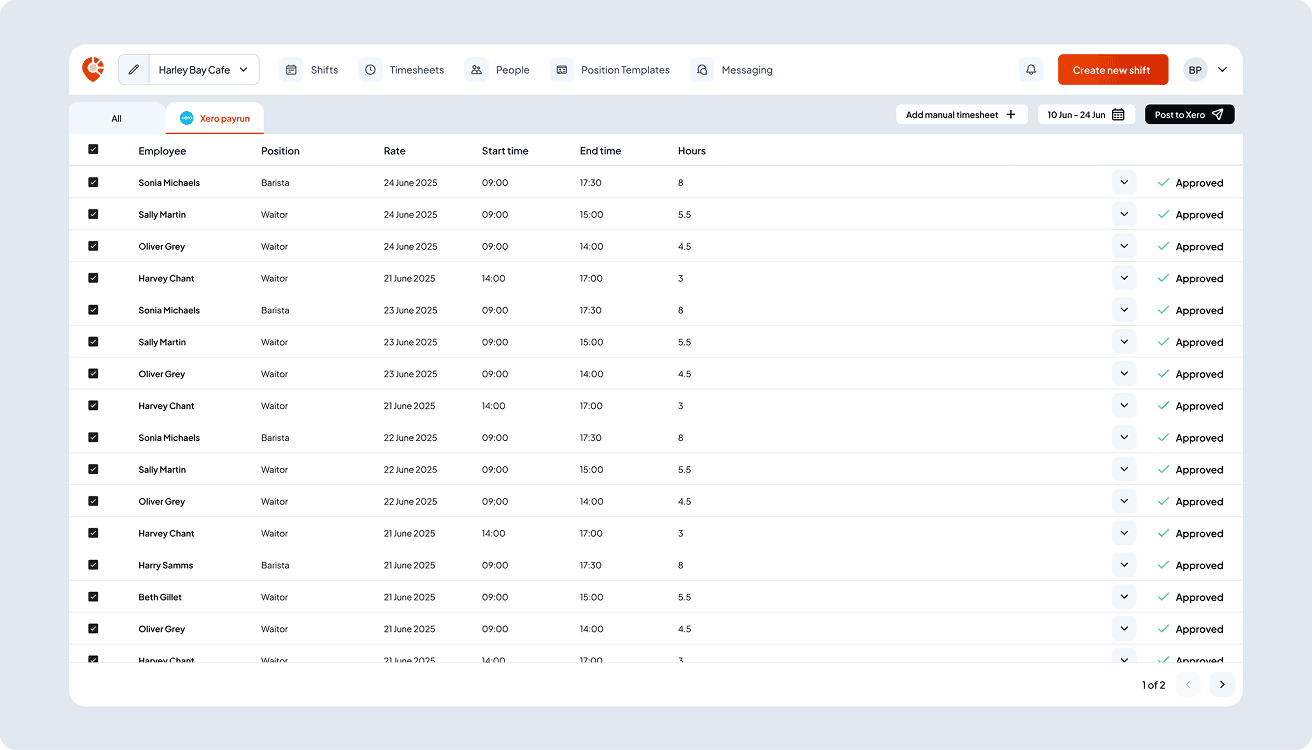Click the Rate column header
Viewport: 1312px width, 750px height.
[x=395, y=151]
